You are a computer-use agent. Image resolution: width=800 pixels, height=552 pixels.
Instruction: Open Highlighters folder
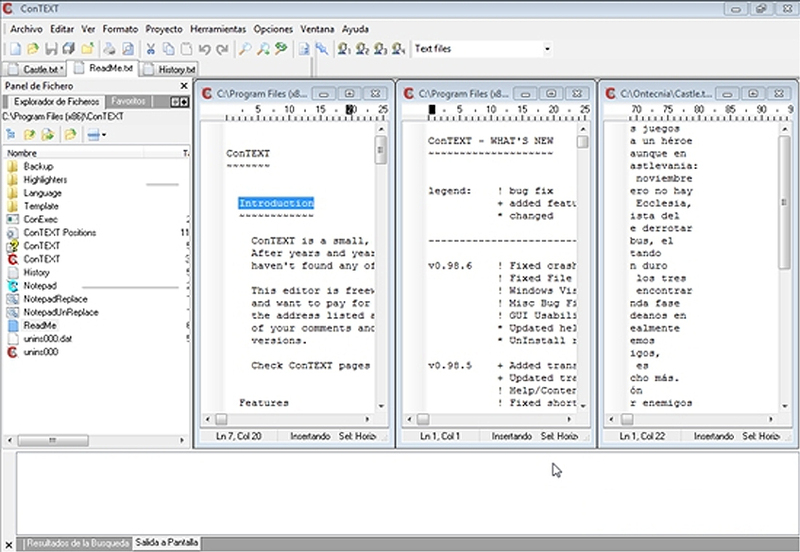45,180
